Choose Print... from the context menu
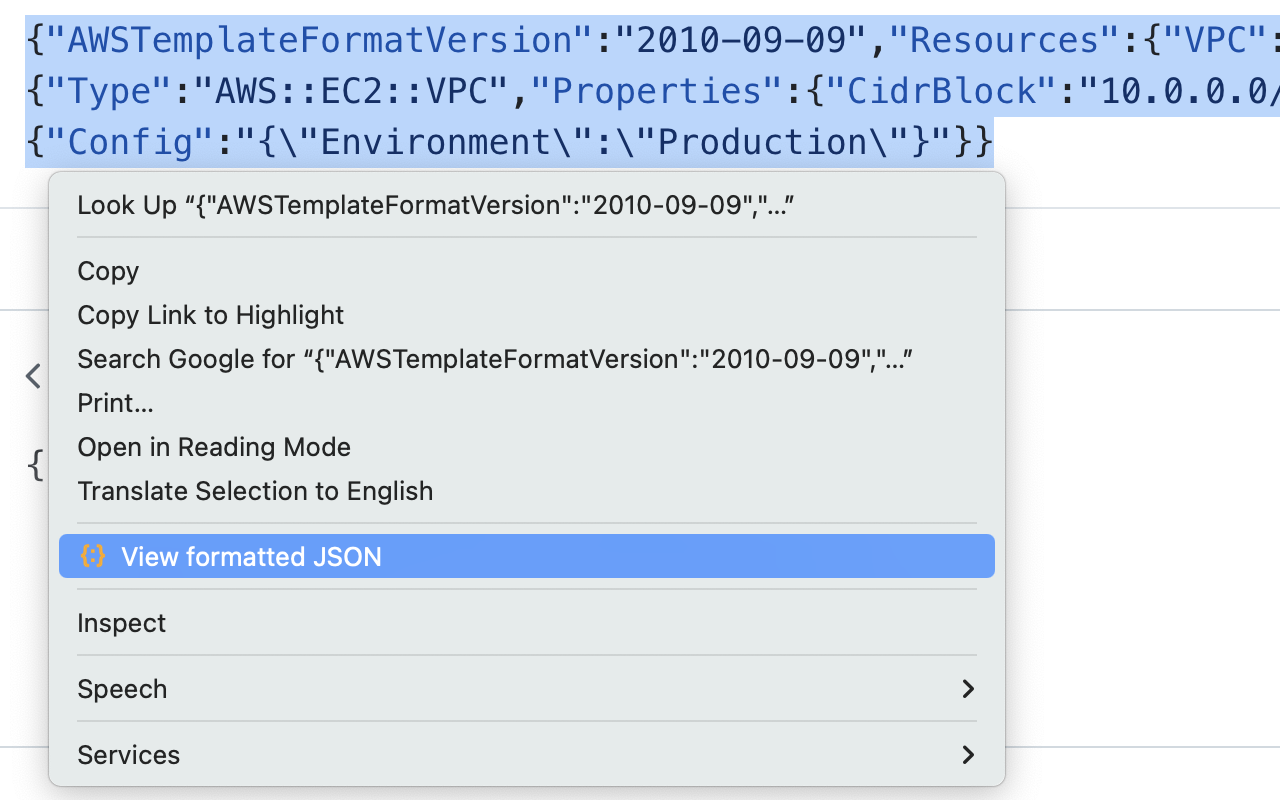Screen dimensions: 1280x800 (x=527, y=403)
